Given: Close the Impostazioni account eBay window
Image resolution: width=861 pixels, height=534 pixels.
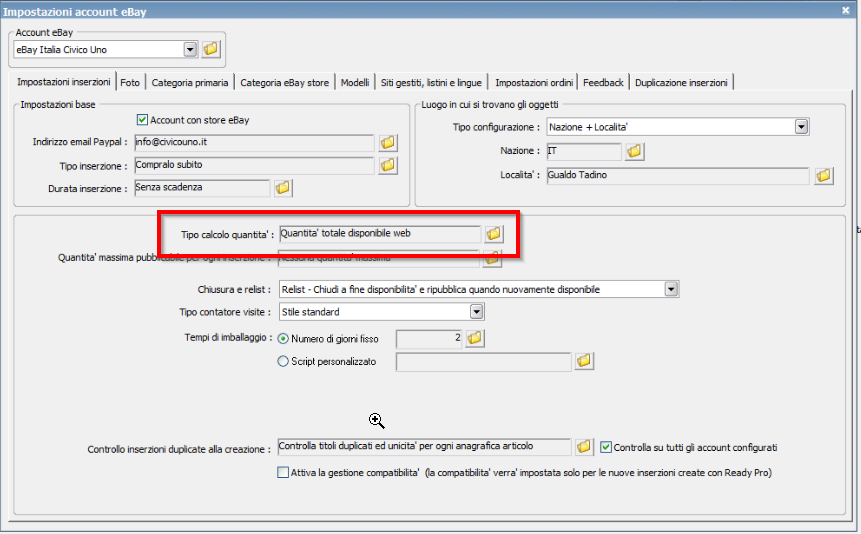Looking at the screenshot, I should tap(846, 10).
